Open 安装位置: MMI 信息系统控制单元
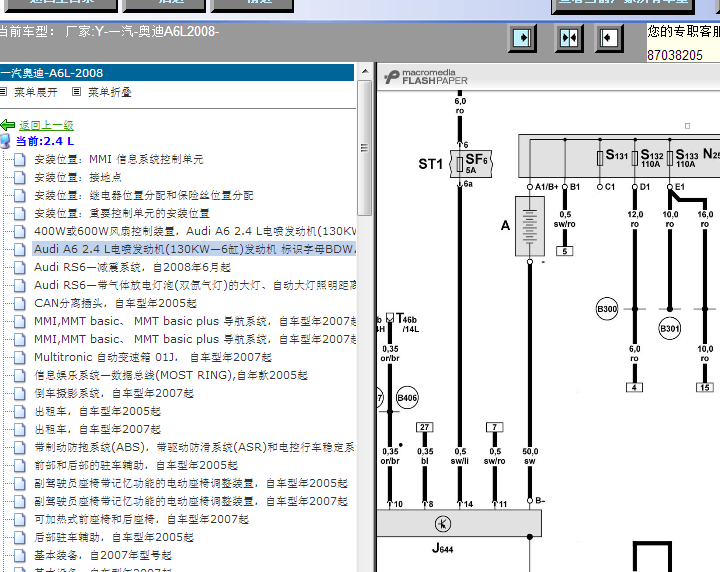Screen dimensions: 720x572 118,159
